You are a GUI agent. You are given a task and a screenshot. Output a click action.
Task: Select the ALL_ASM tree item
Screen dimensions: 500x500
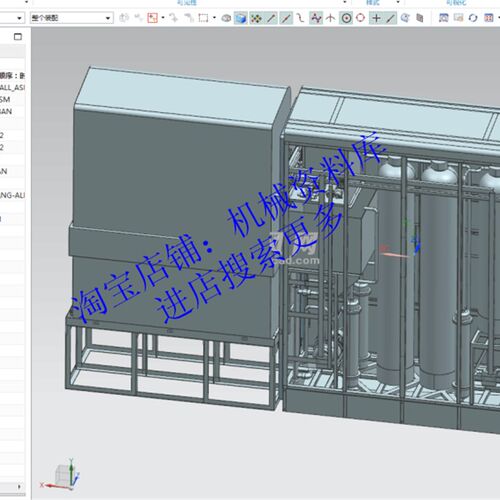tap(12, 87)
